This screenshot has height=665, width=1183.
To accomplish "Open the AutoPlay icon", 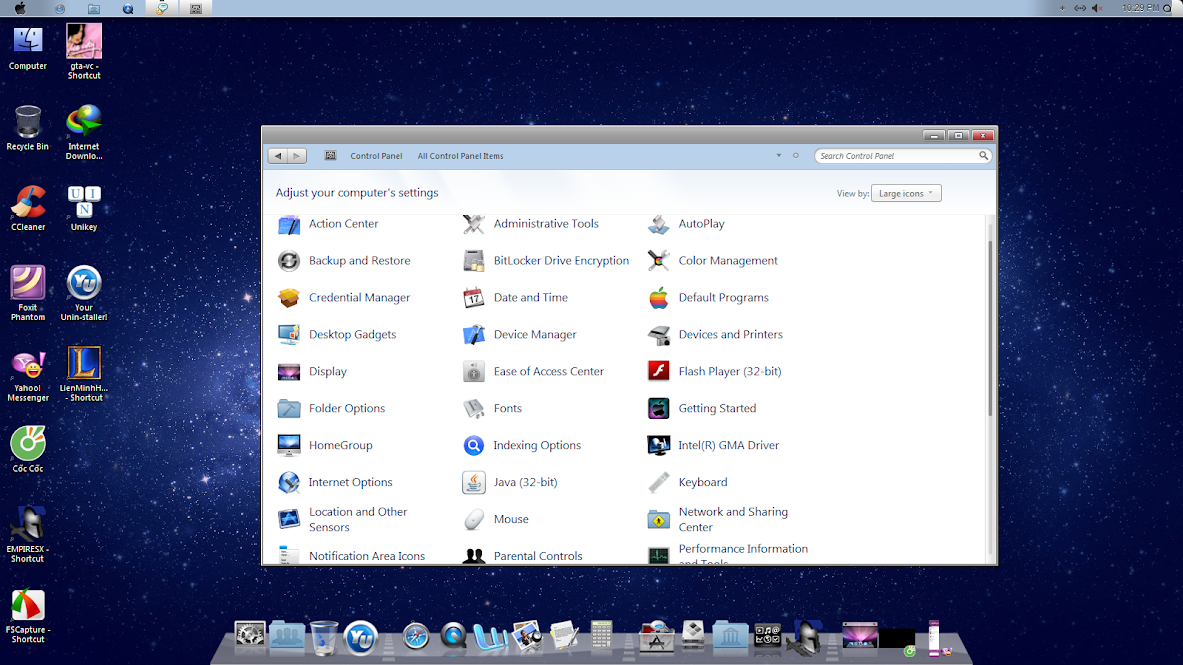I will tap(659, 224).
